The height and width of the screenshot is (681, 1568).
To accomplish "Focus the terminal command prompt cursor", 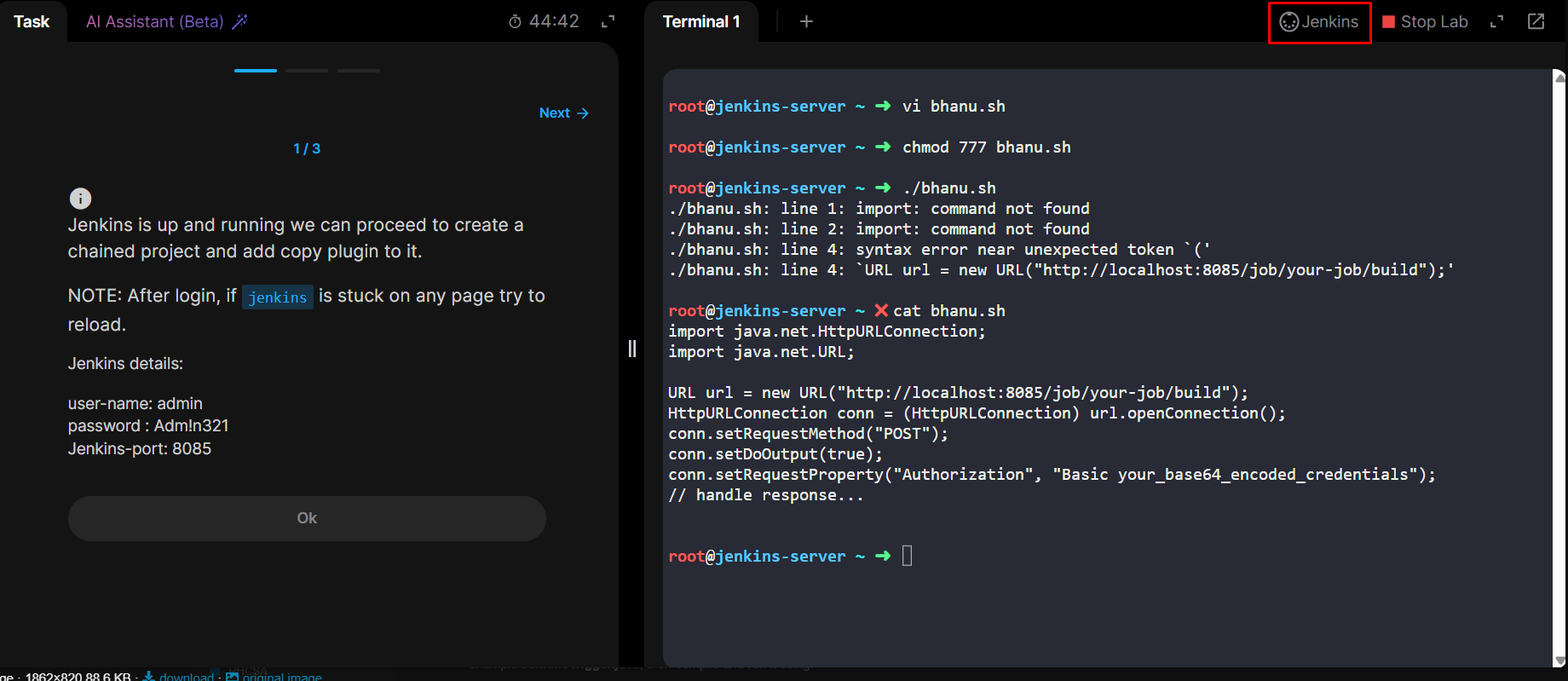I will 907,556.
